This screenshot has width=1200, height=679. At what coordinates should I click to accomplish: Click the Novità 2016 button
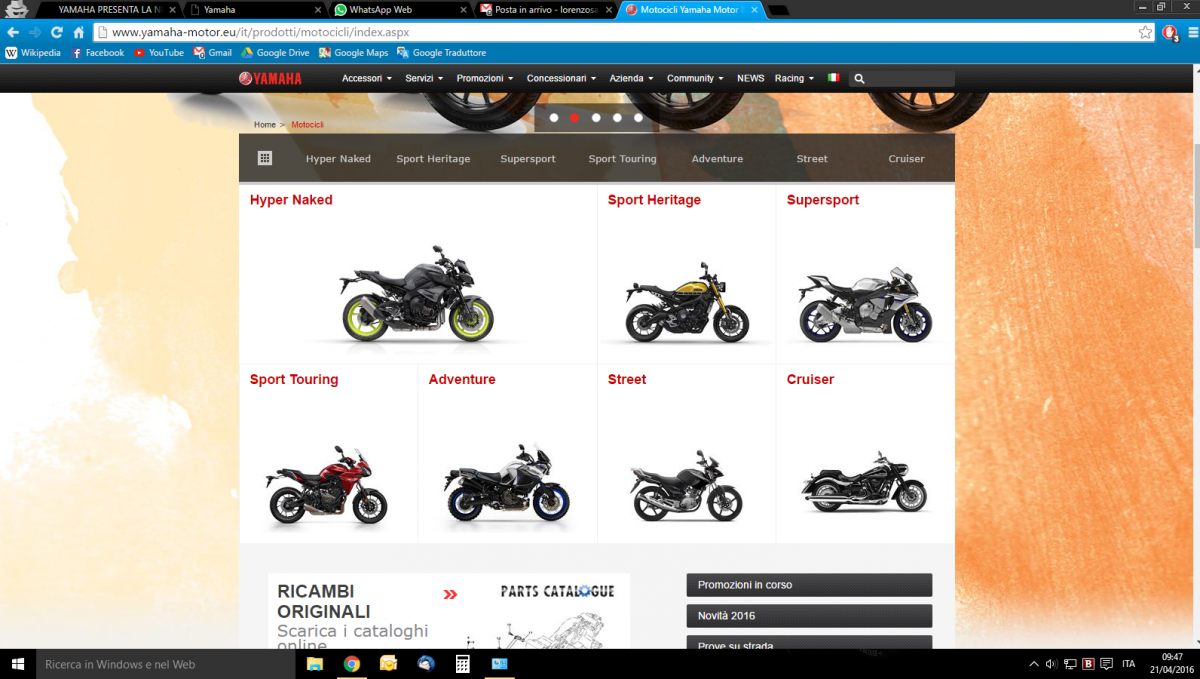pos(809,616)
